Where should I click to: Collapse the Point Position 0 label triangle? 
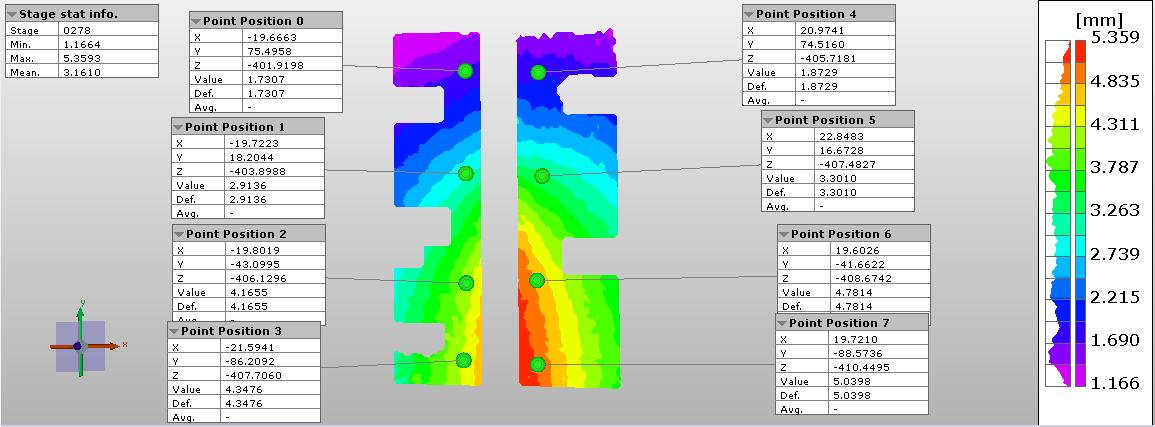(196, 21)
